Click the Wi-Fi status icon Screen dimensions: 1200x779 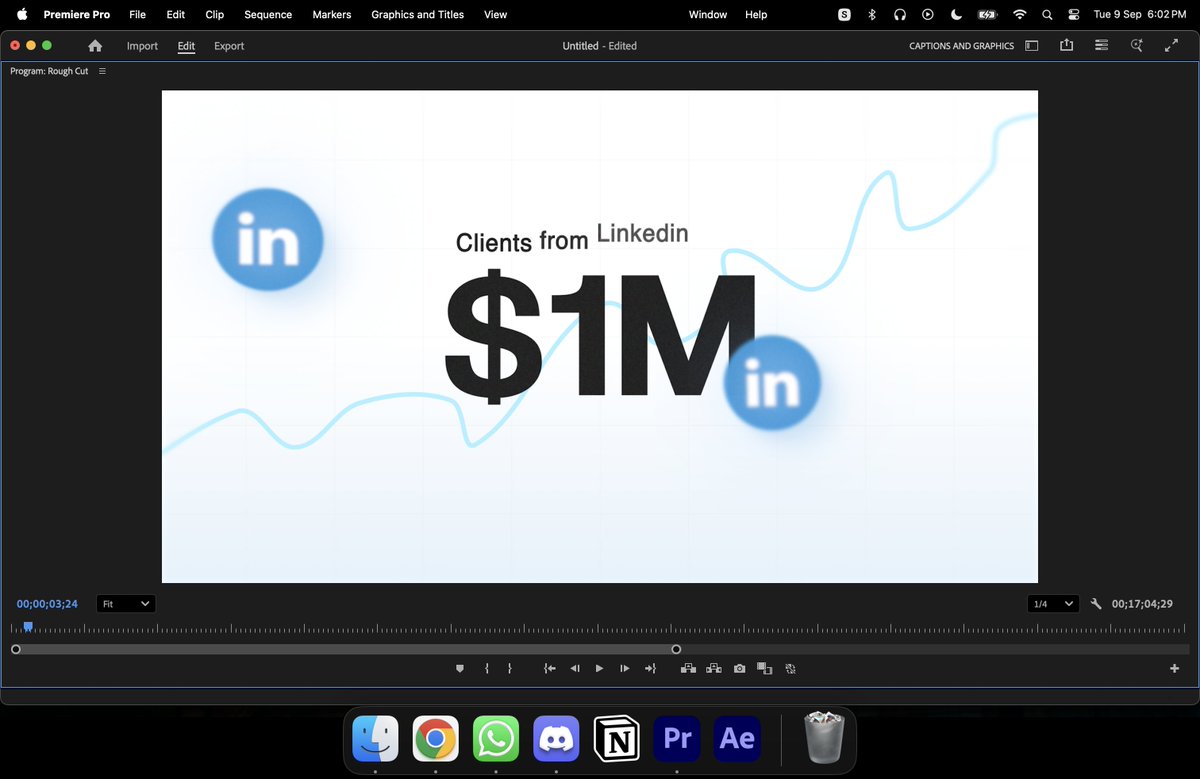click(1020, 15)
